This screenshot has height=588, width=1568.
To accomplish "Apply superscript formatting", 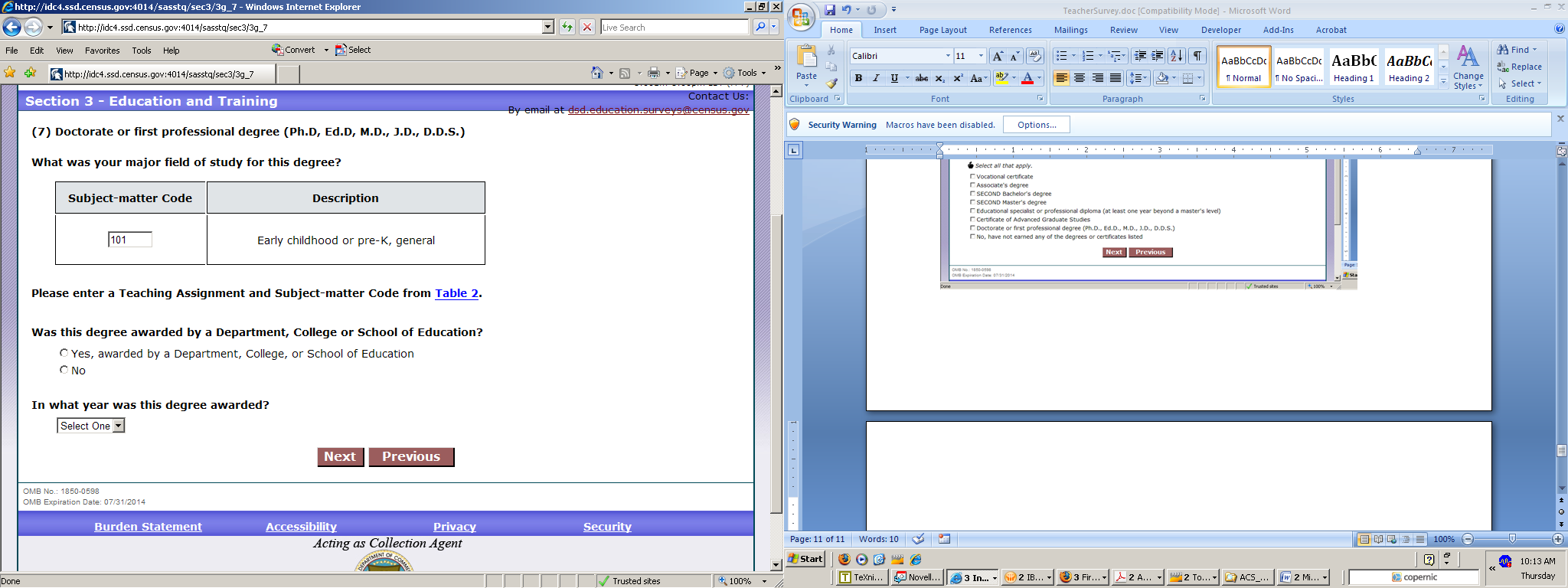I will pos(957,78).
